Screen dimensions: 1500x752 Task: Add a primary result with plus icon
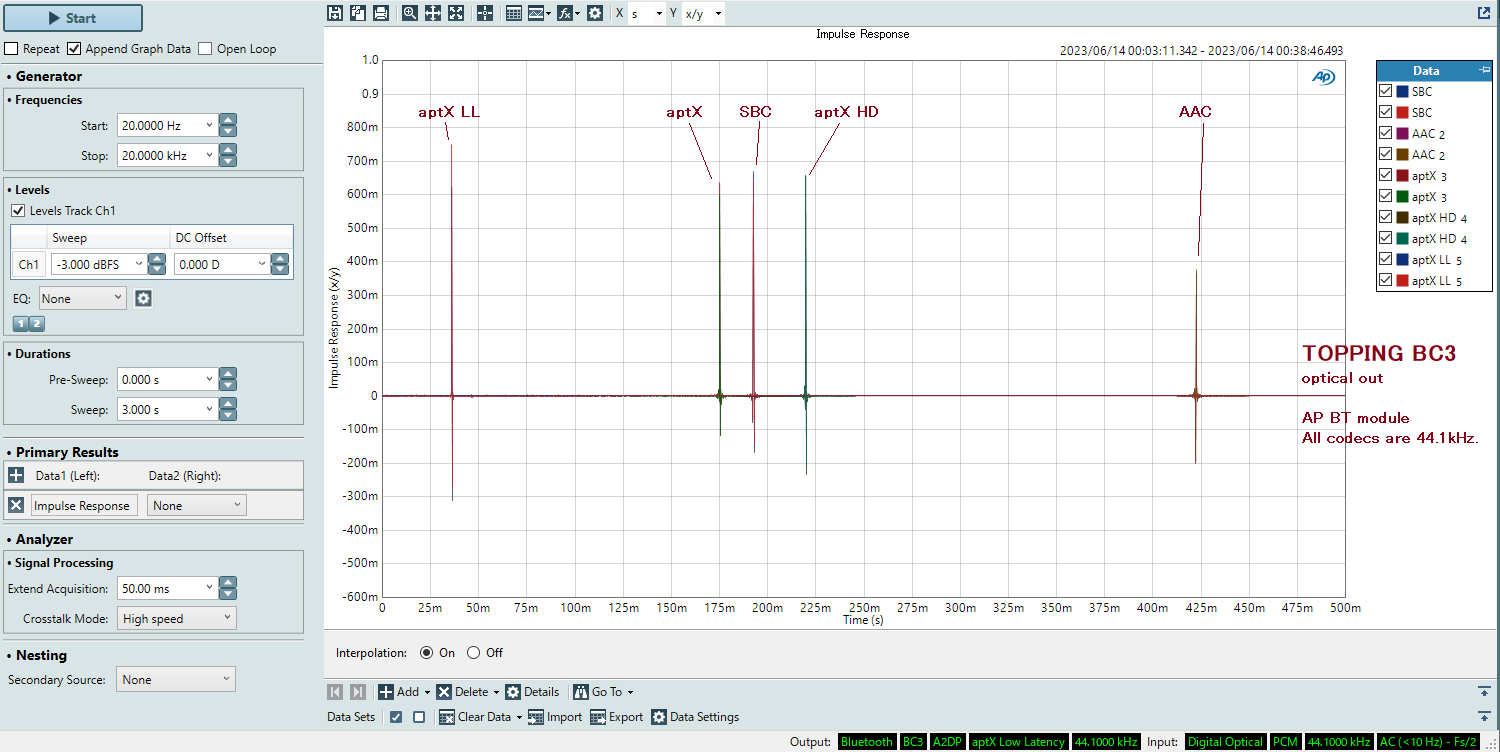(x=16, y=476)
